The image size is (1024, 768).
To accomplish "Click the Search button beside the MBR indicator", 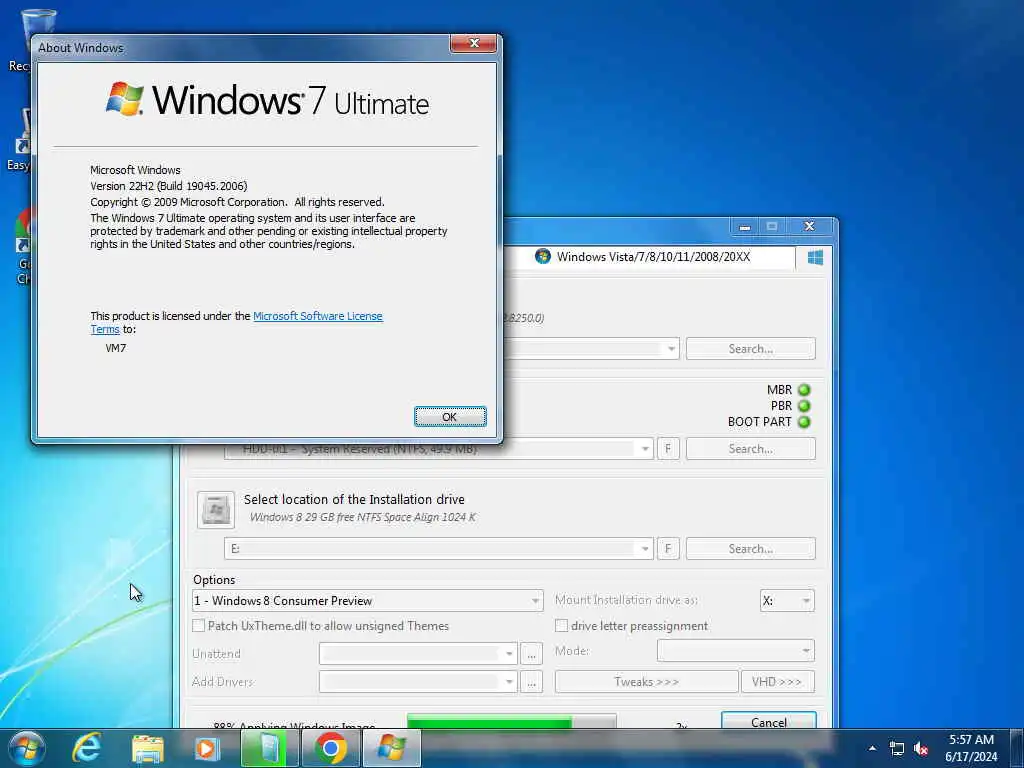I will tap(750, 349).
